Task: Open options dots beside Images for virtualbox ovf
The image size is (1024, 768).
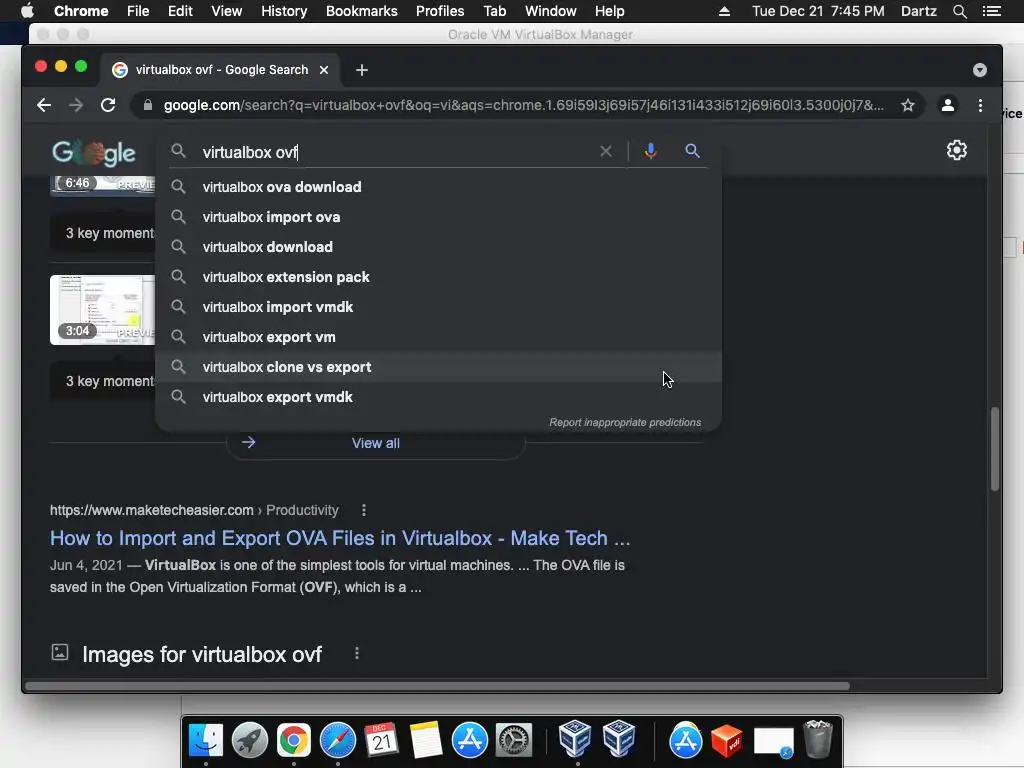Action: tap(357, 654)
